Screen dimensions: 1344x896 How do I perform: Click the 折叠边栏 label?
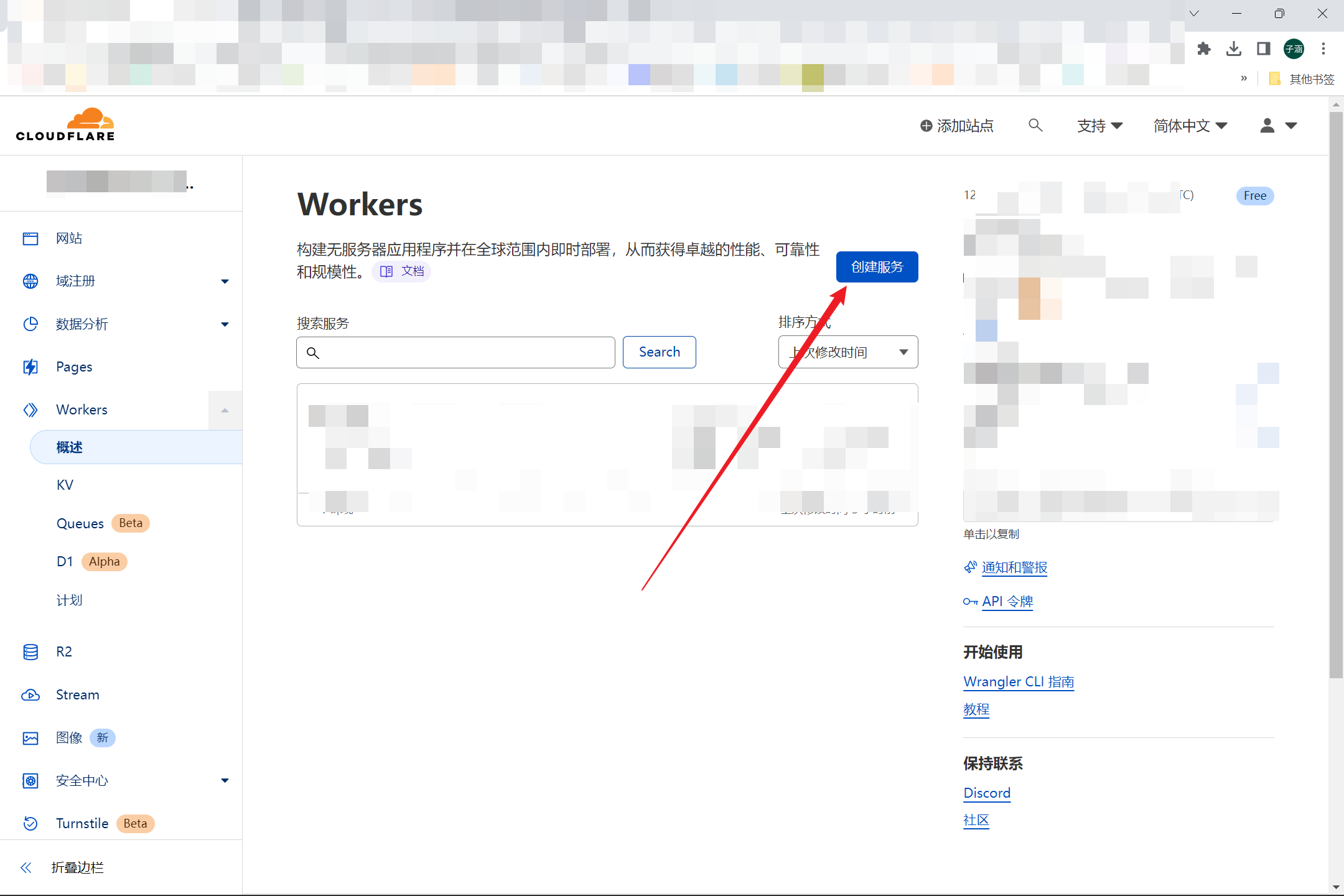tap(77, 867)
